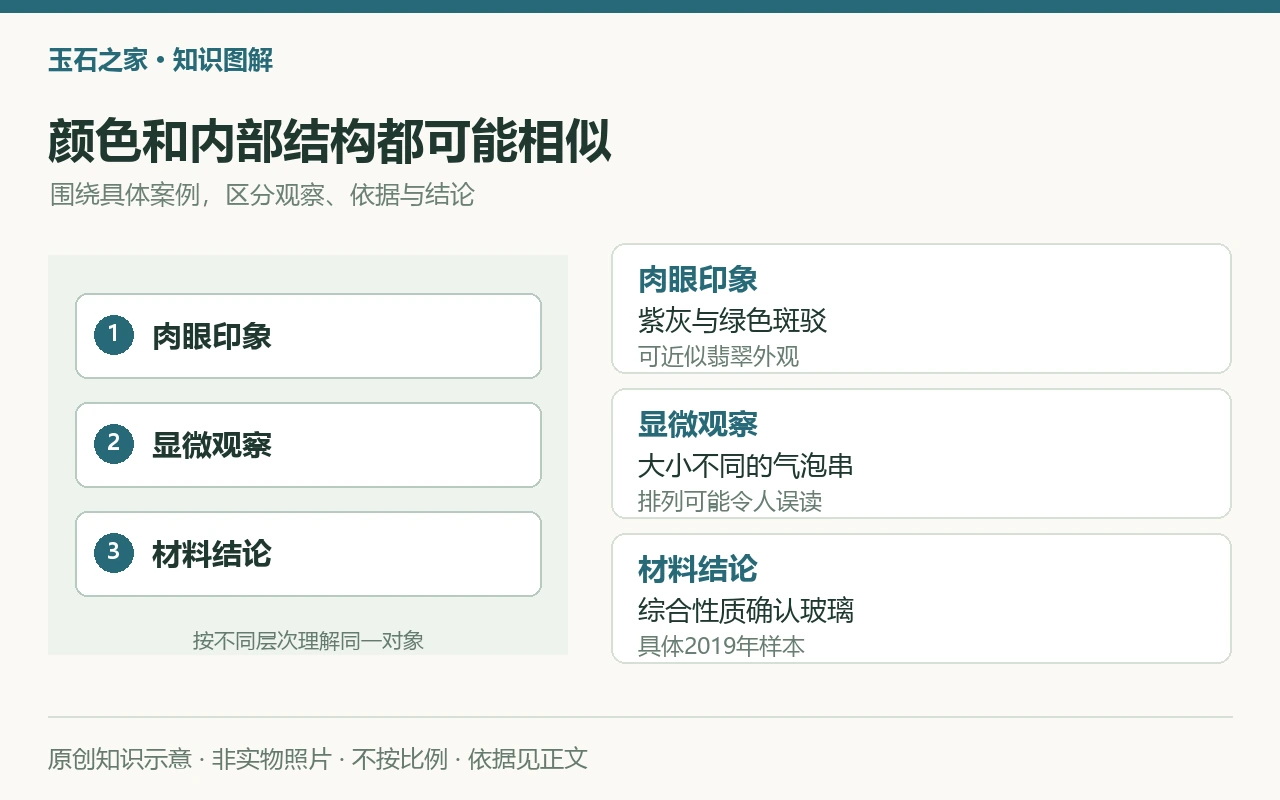Select the footer text "非实物照片"
This screenshot has height=800, width=1280.
pyautogui.click(x=271, y=759)
